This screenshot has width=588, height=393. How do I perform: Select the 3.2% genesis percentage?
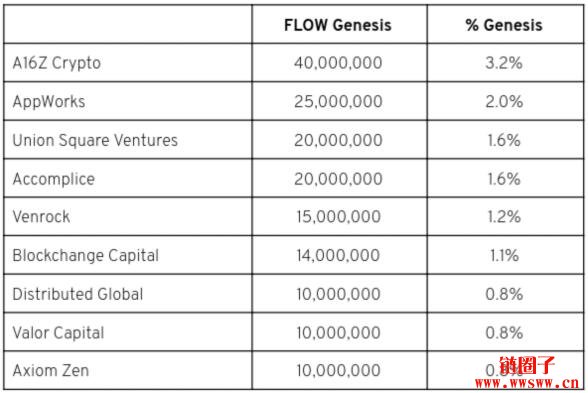tap(504, 63)
